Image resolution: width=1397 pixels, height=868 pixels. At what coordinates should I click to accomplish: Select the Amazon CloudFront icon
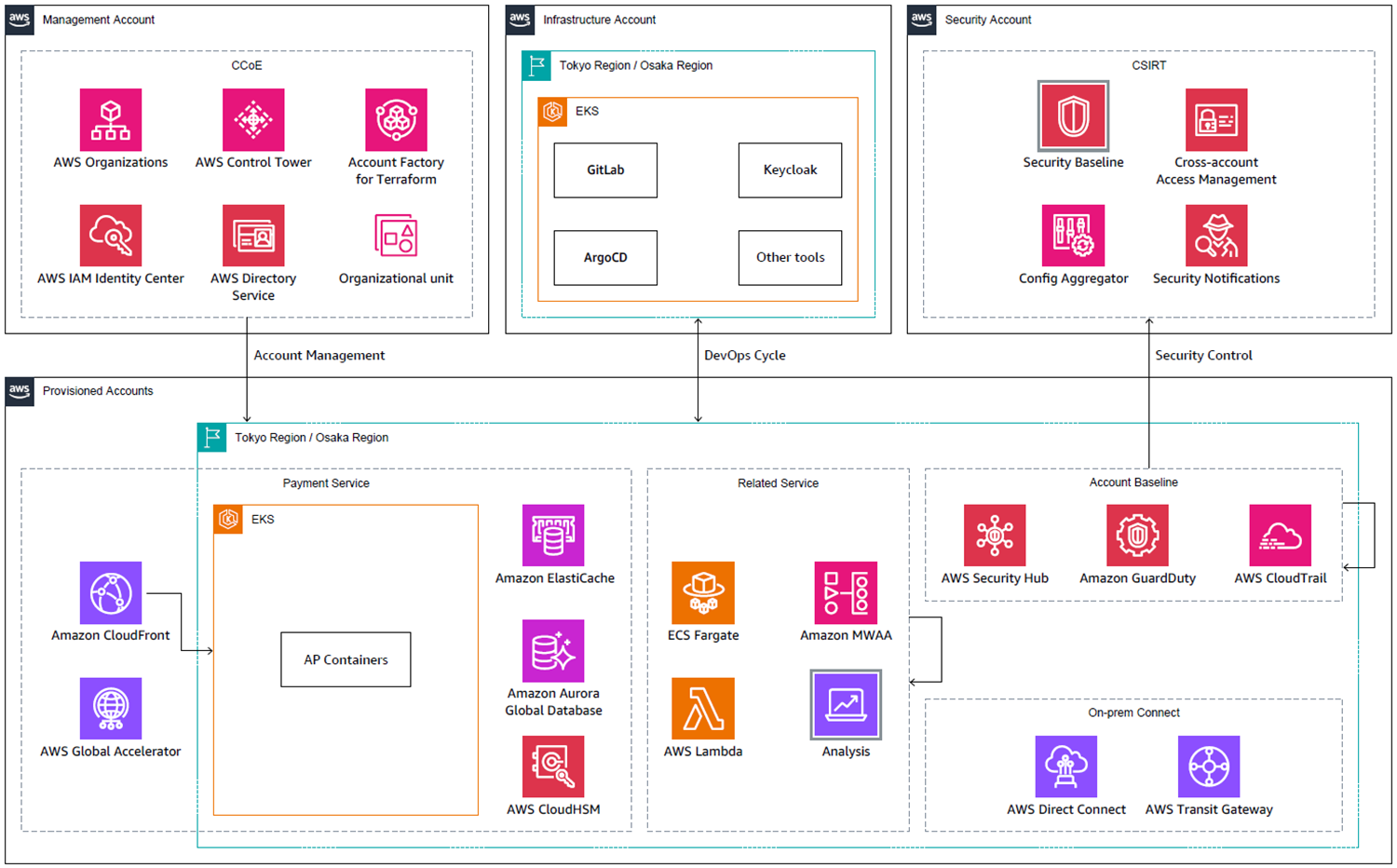[111, 592]
